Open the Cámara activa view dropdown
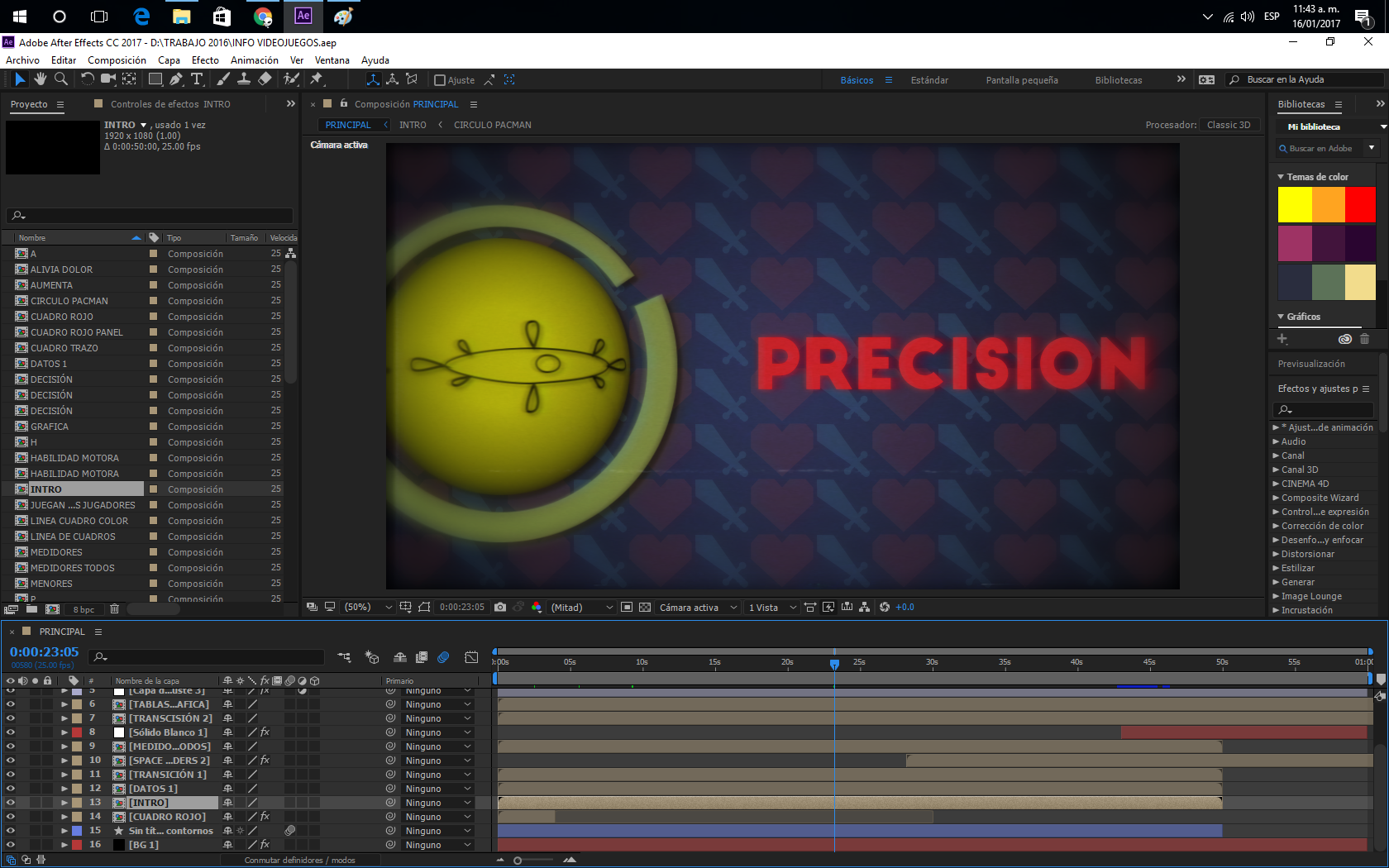 pos(698,607)
